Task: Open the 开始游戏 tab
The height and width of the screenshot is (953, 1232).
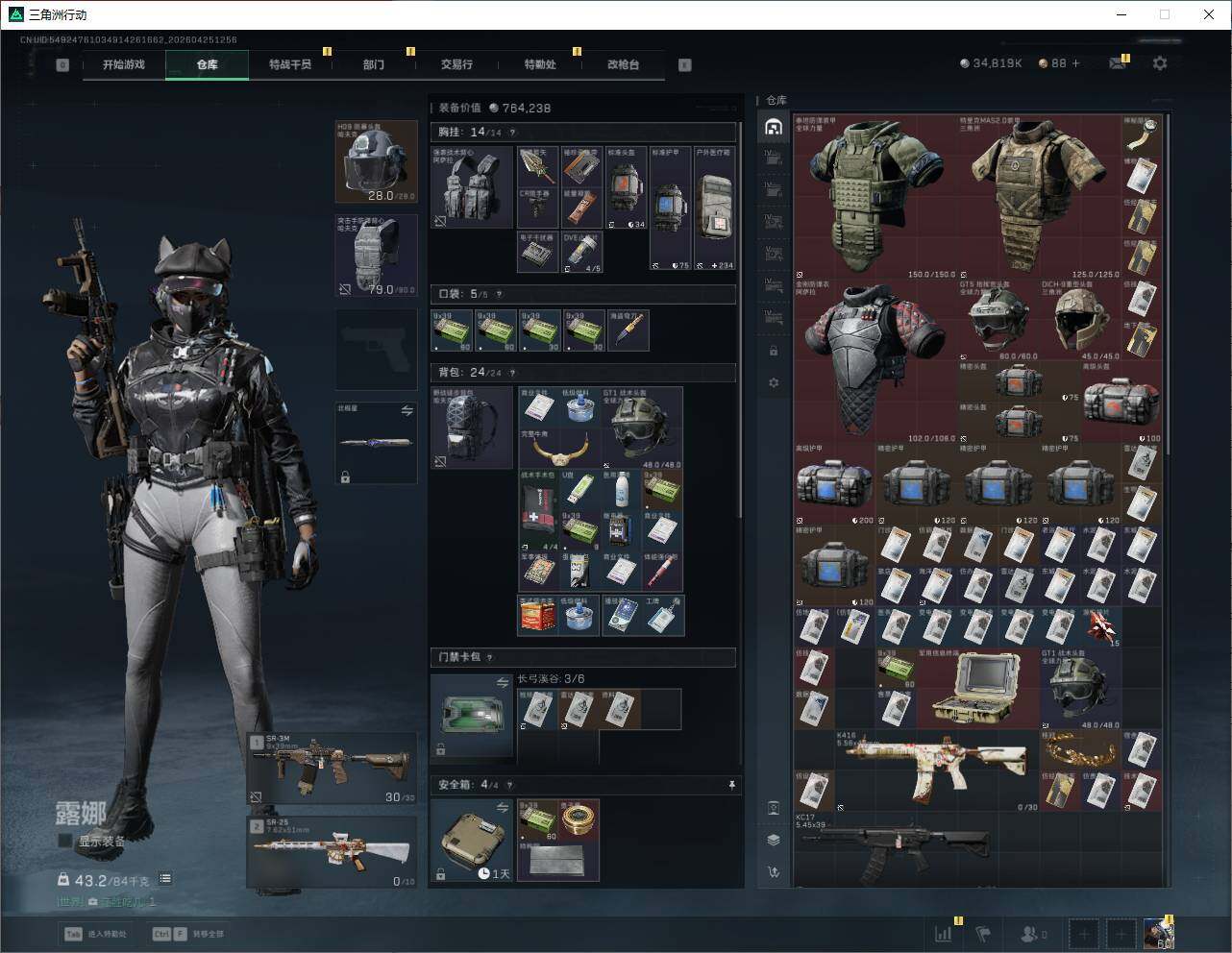Action: [x=124, y=64]
